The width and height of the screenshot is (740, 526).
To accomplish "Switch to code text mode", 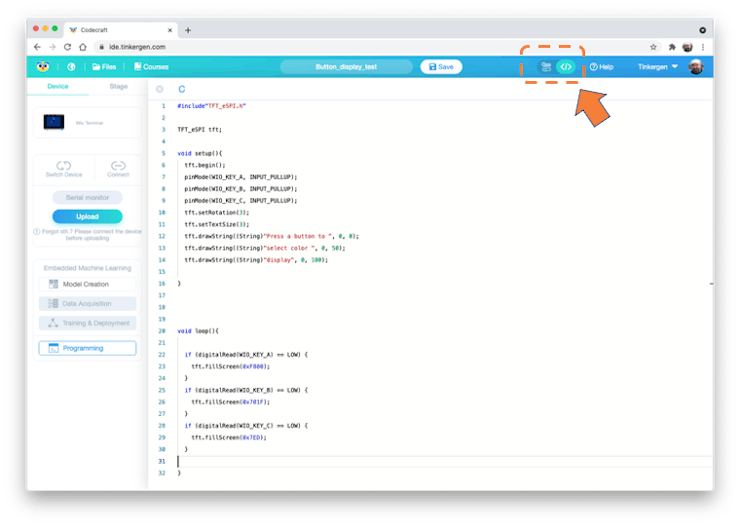I will click(x=566, y=67).
